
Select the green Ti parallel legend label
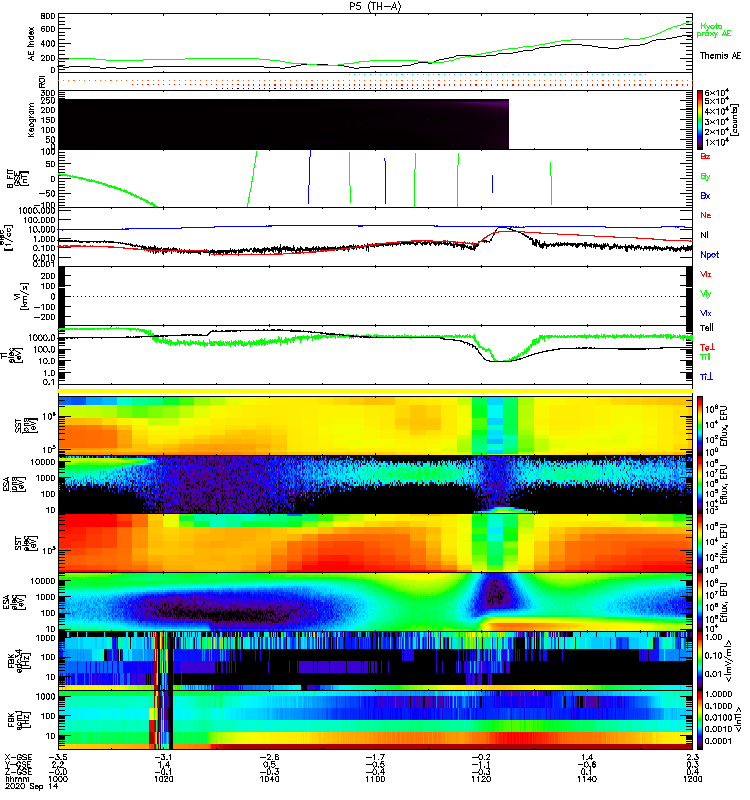pos(705,357)
